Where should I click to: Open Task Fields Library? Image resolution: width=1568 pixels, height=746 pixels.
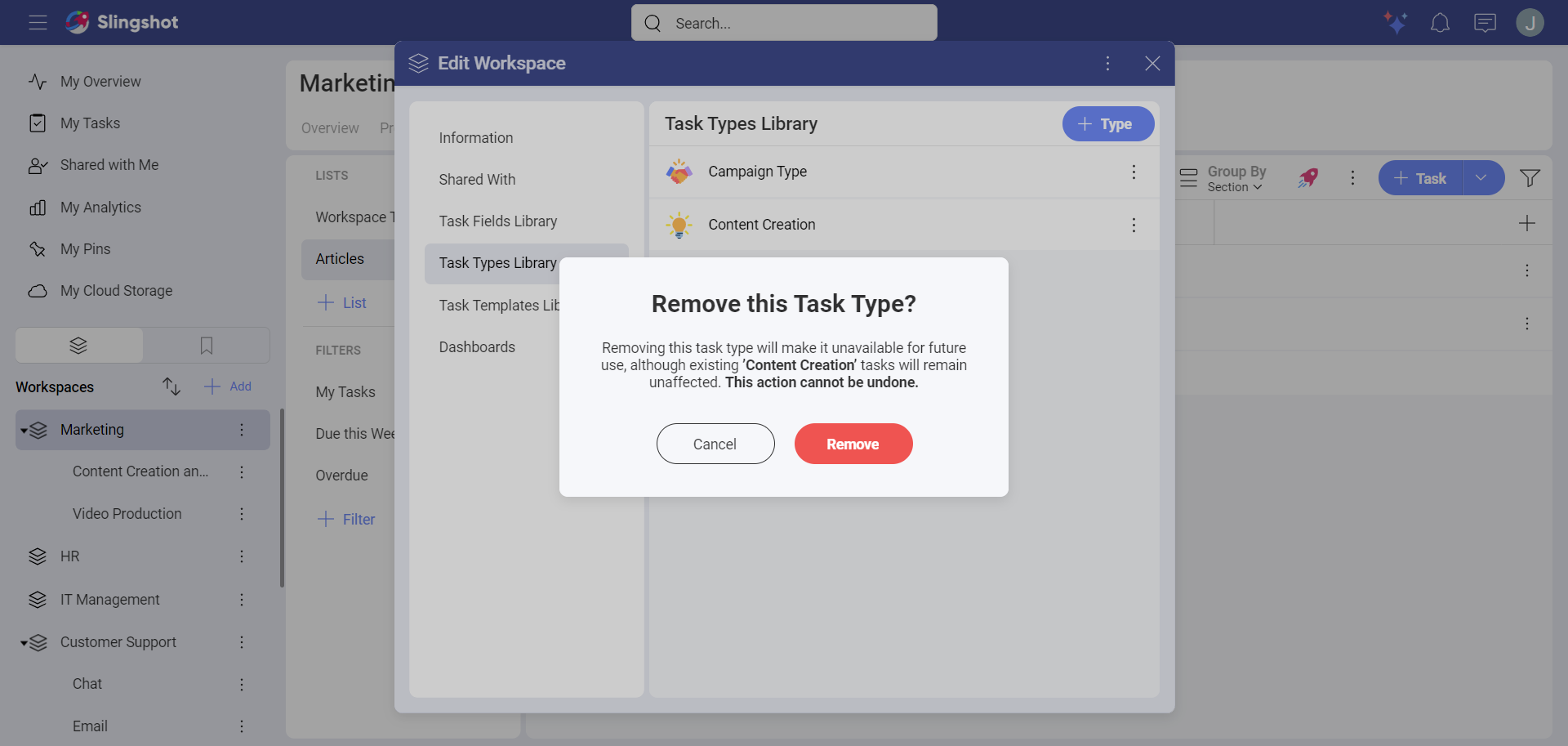(x=498, y=221)
